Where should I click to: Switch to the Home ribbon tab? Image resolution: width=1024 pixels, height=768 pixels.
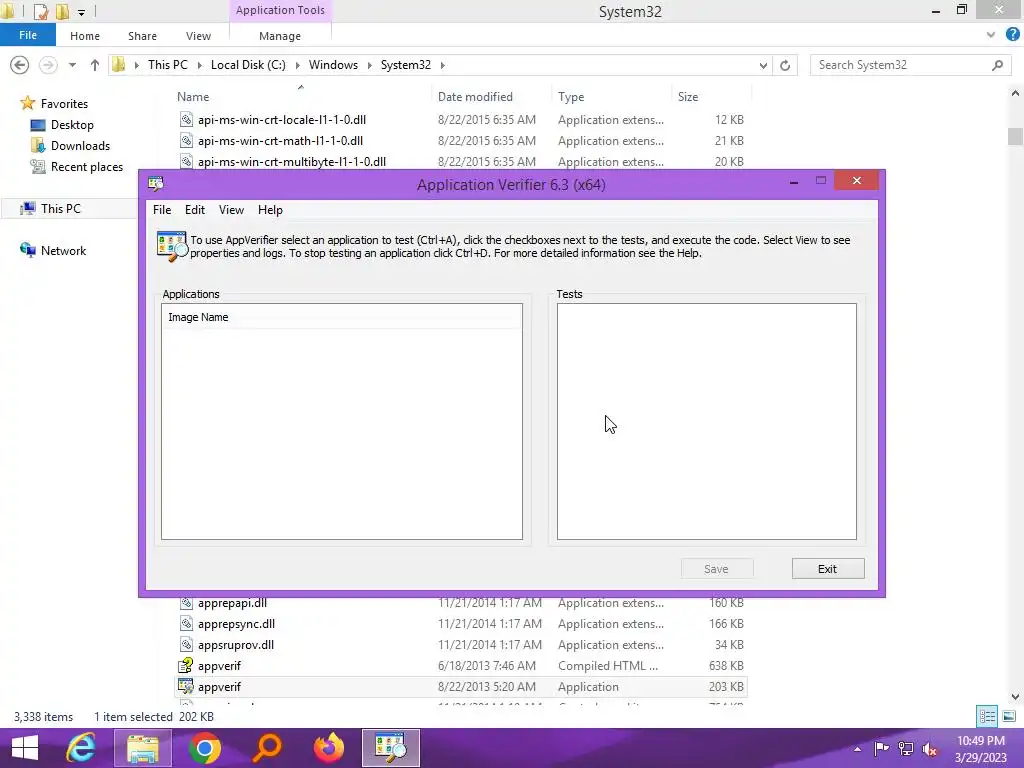tap(85, 36)
